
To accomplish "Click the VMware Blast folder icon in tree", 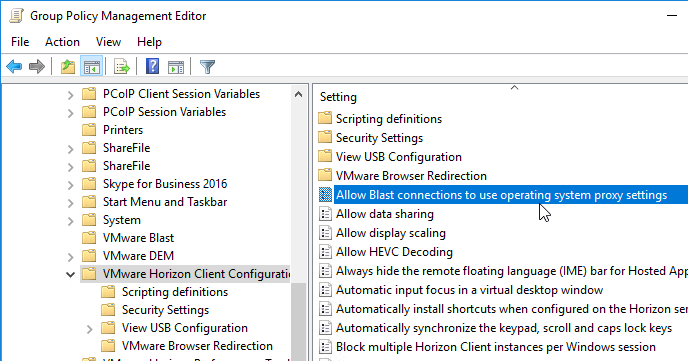I will point(89,238).
